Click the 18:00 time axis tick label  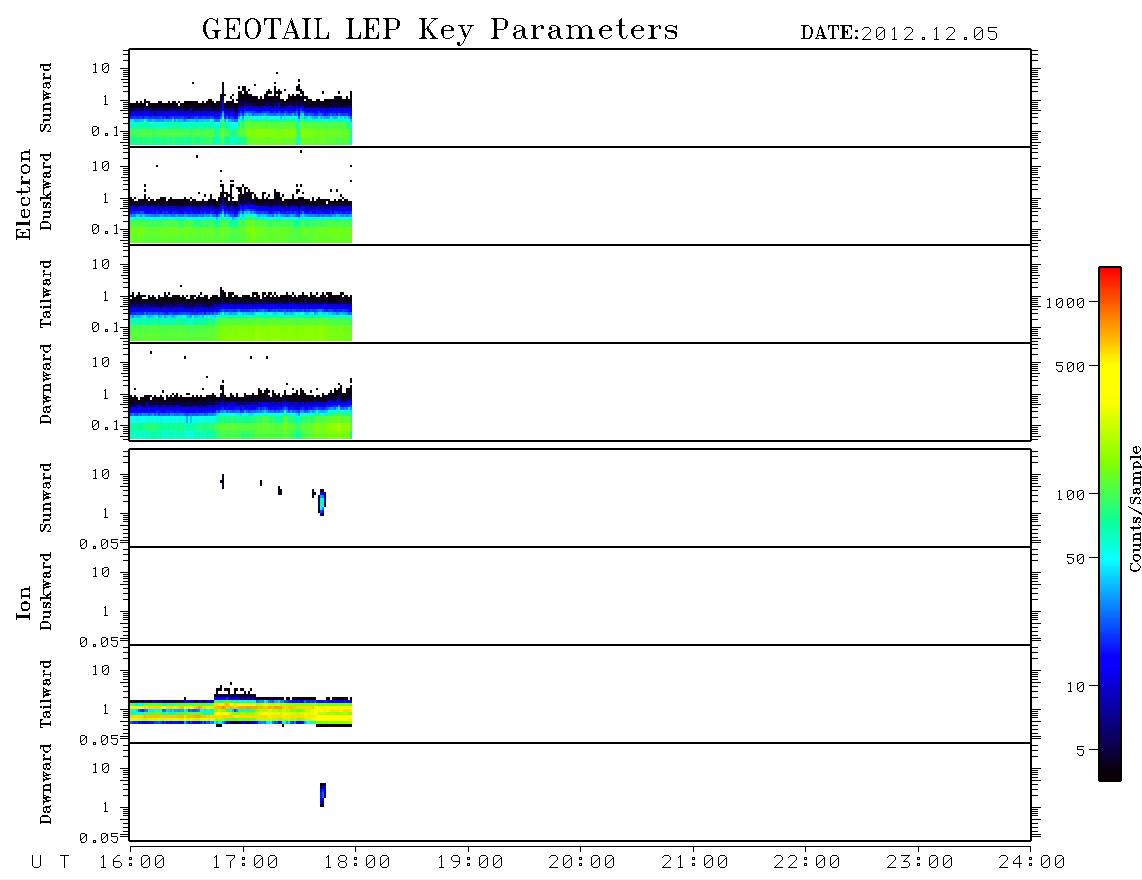(x=357, y=863)
